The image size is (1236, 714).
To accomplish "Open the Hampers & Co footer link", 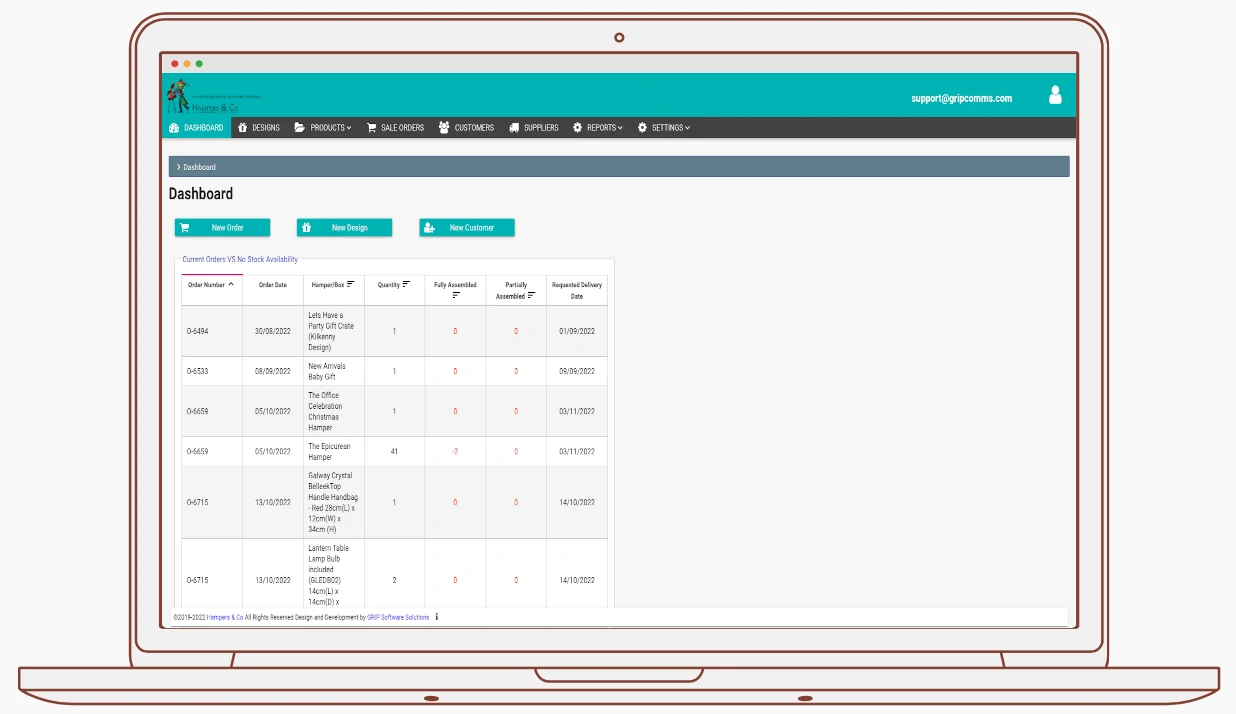I will 225,617.
